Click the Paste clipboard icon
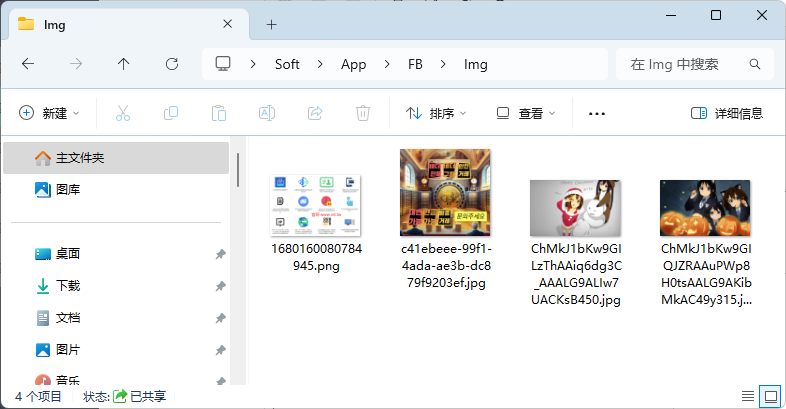786x409 pixels. pyautogui.click(x=219, y=113)
